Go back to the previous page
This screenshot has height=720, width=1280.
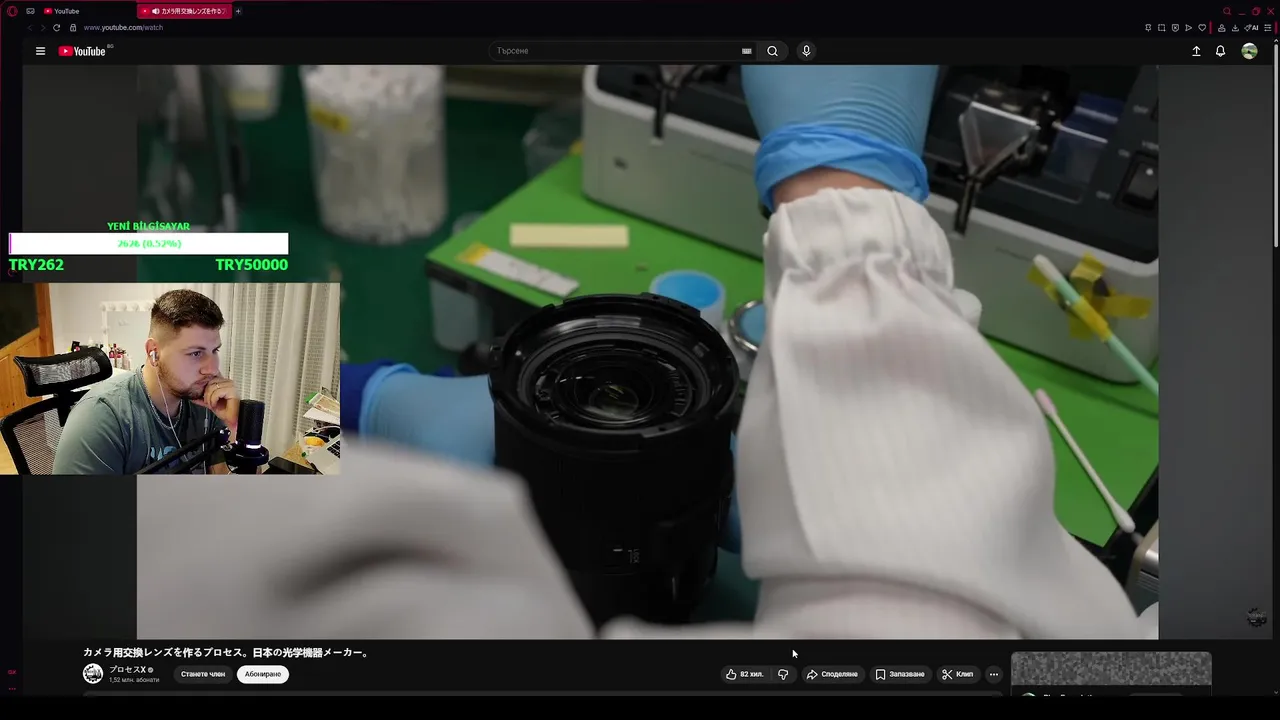(29, 28)
